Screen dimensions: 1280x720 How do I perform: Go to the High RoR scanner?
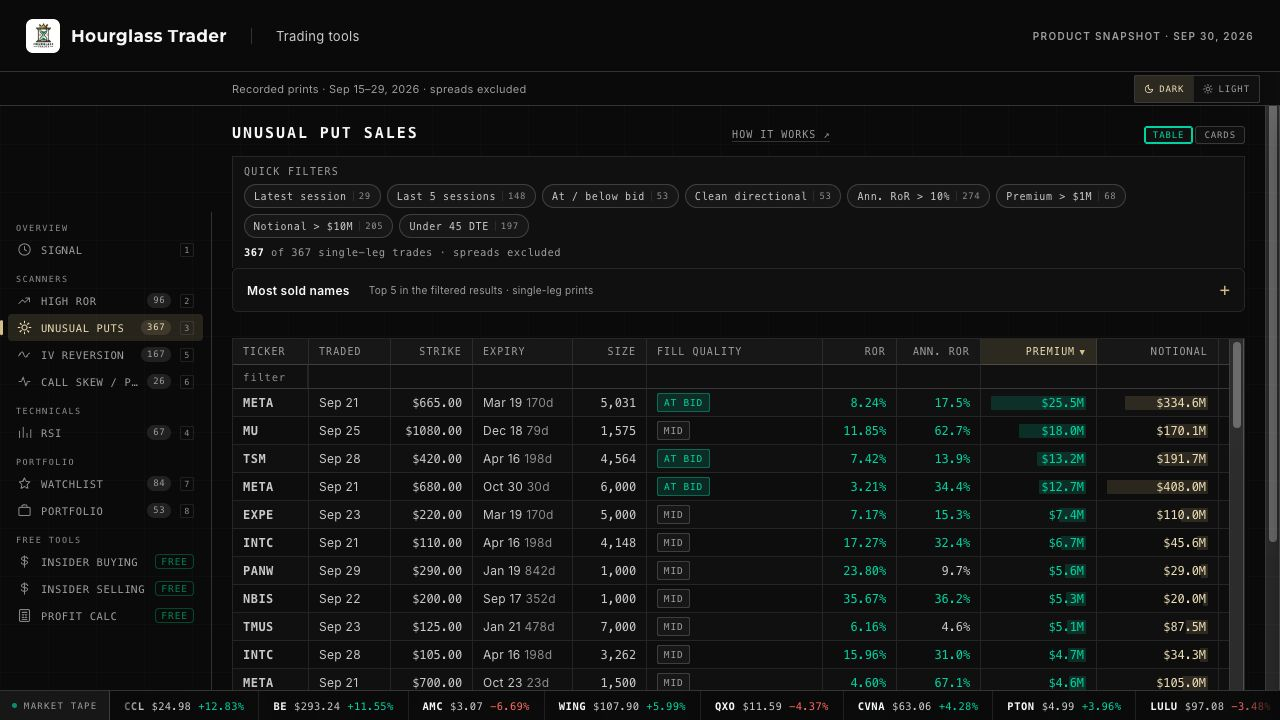coord(105,301)
